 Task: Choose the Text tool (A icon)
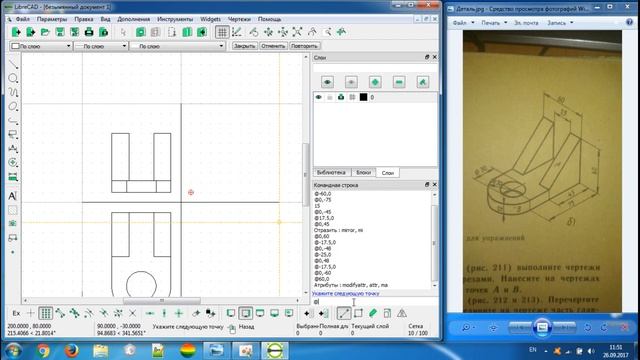(13, 196)
